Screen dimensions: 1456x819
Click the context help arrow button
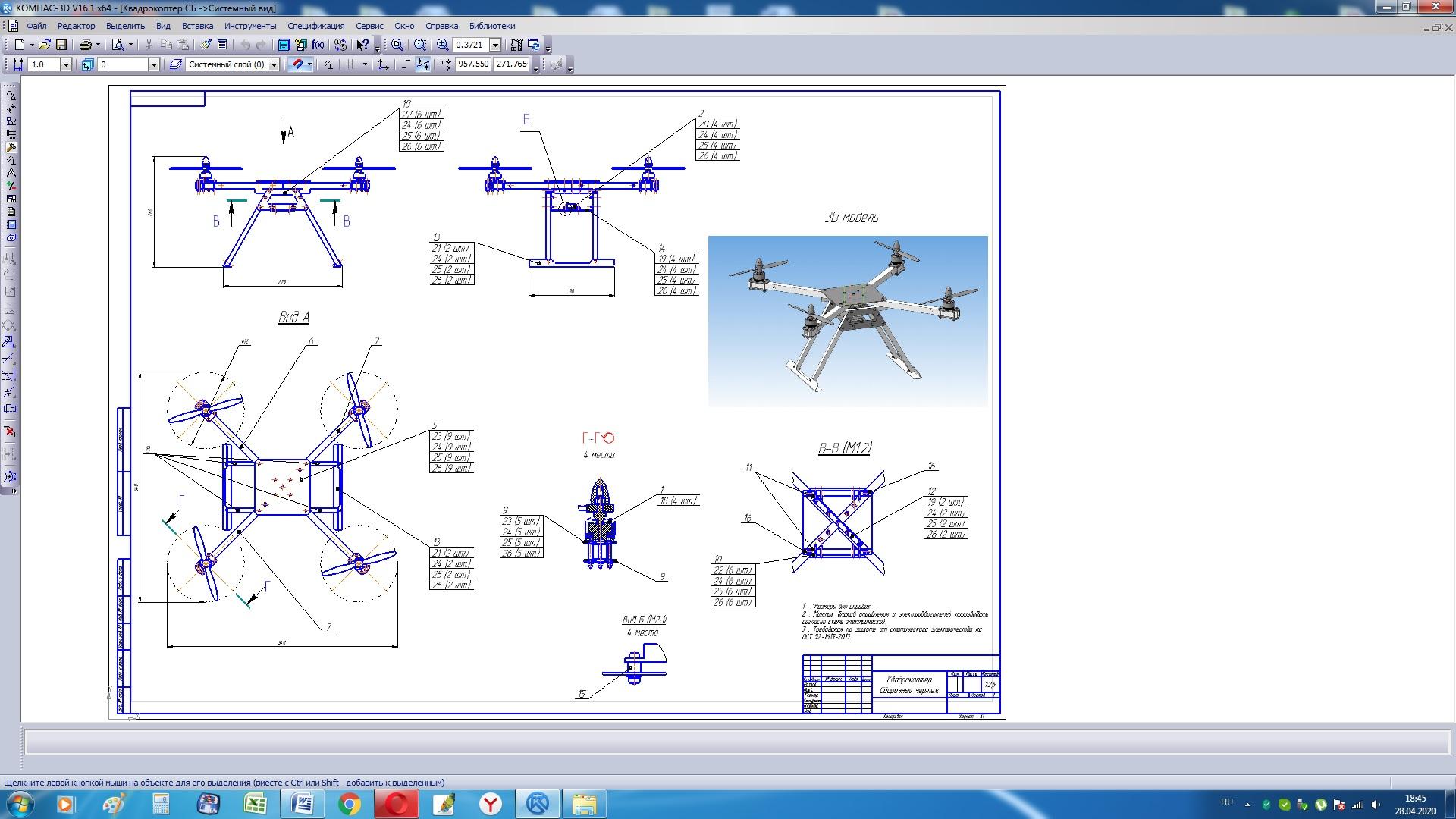tap(362, 45)
